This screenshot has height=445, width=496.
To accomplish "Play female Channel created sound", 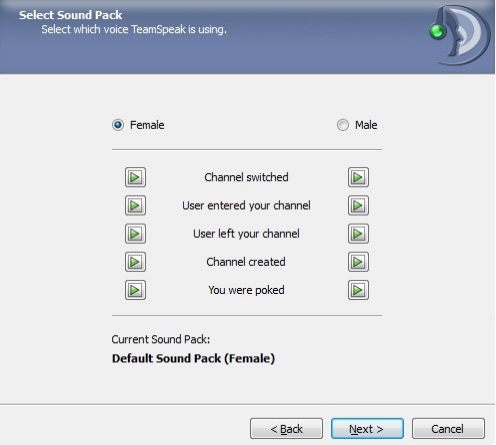I will point(135,262).
